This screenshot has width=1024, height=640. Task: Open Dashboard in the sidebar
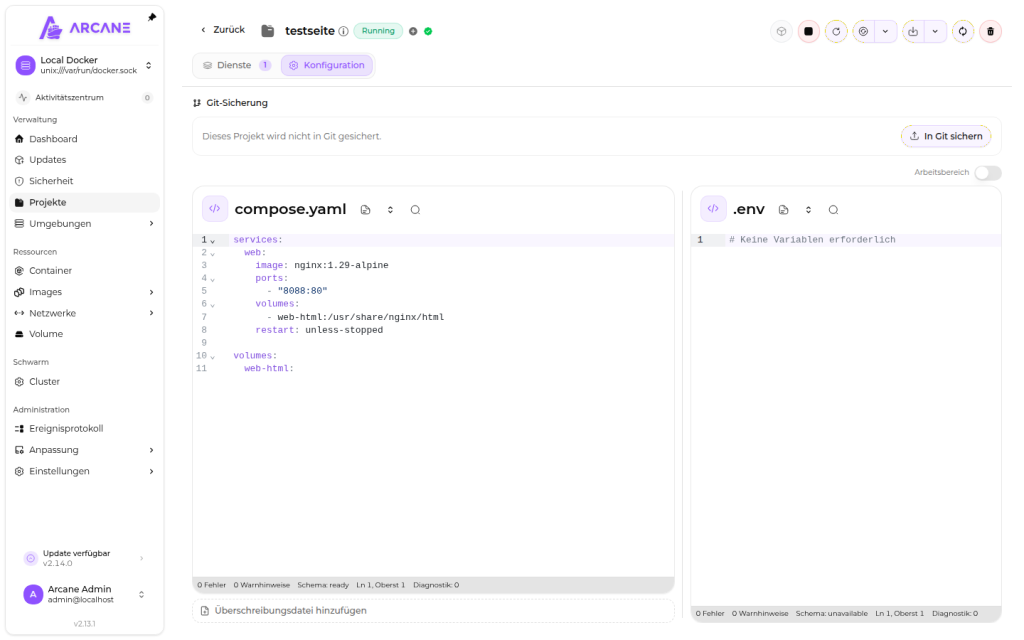tap(85, 139)
